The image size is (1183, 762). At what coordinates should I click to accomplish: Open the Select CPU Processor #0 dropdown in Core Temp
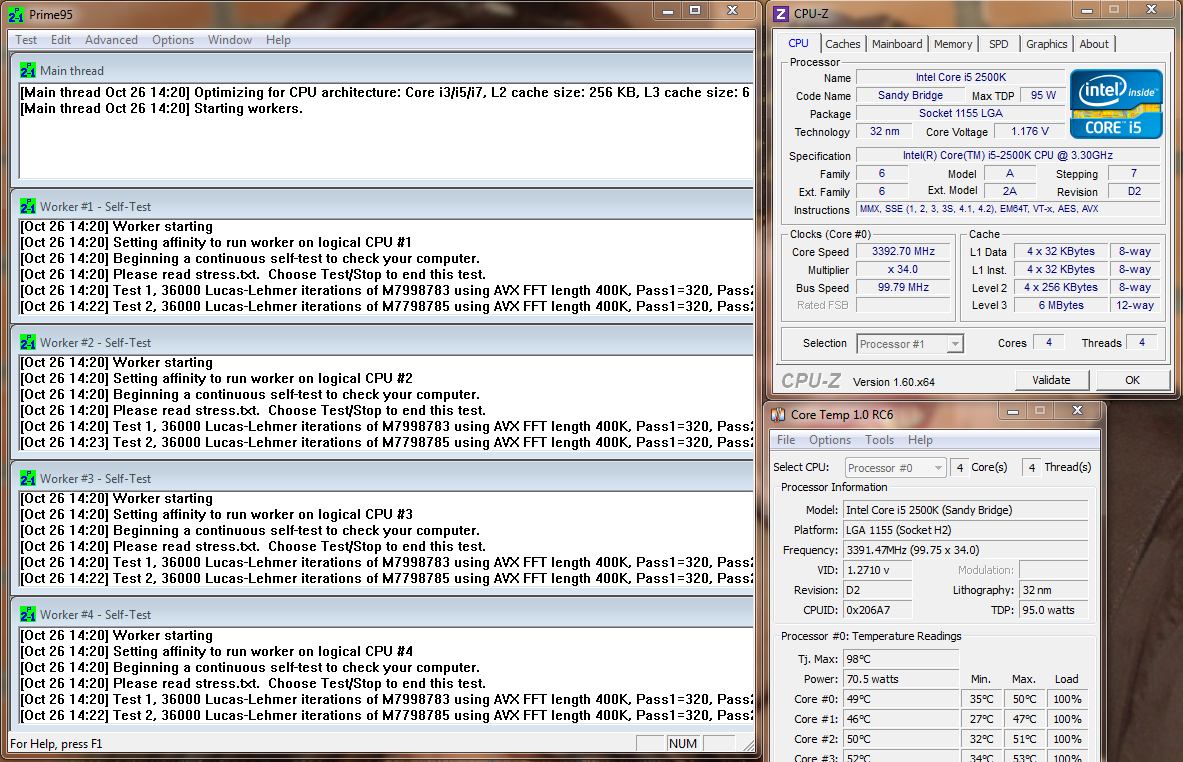895,468
